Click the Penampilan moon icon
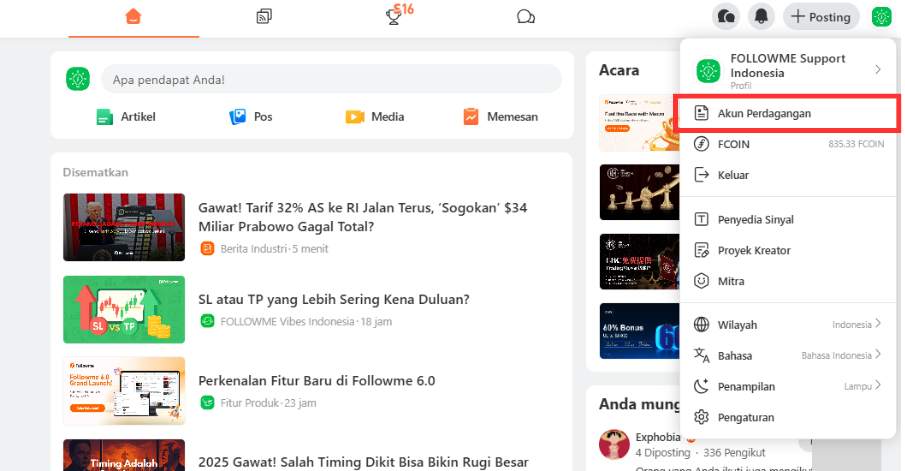Image resolution: width=905 pixels, height=471 pixels. point(701,386)
